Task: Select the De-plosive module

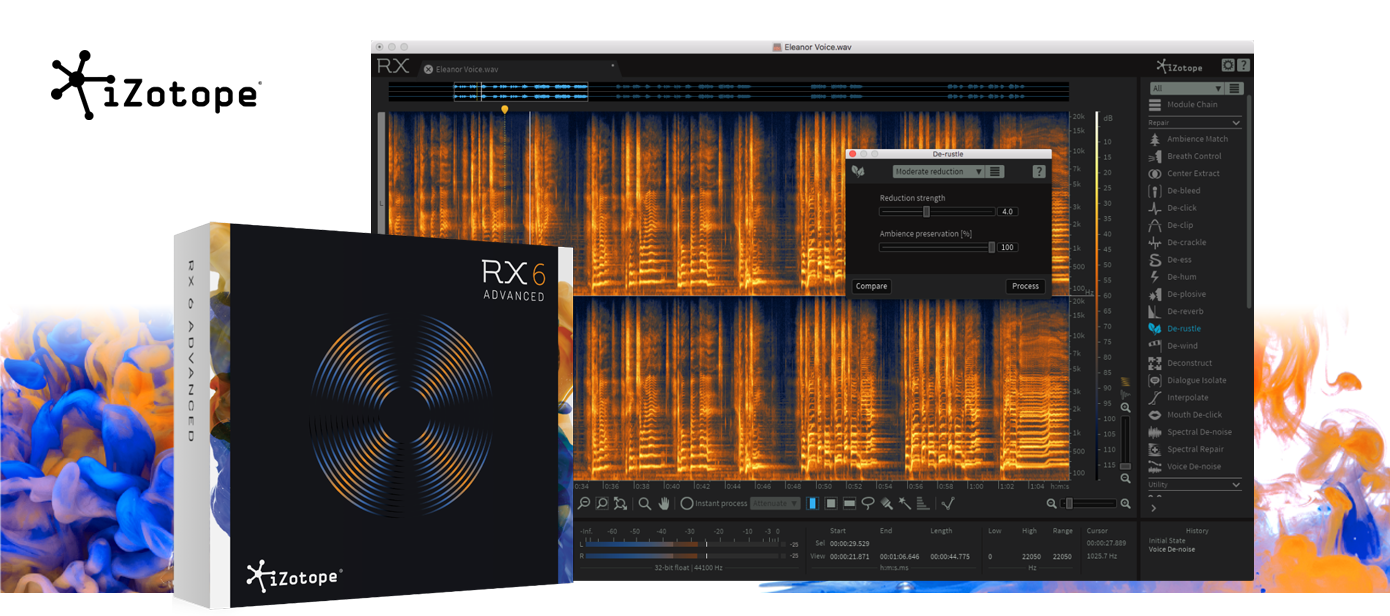Action: pyautogui.click(x=1178, y=294)
